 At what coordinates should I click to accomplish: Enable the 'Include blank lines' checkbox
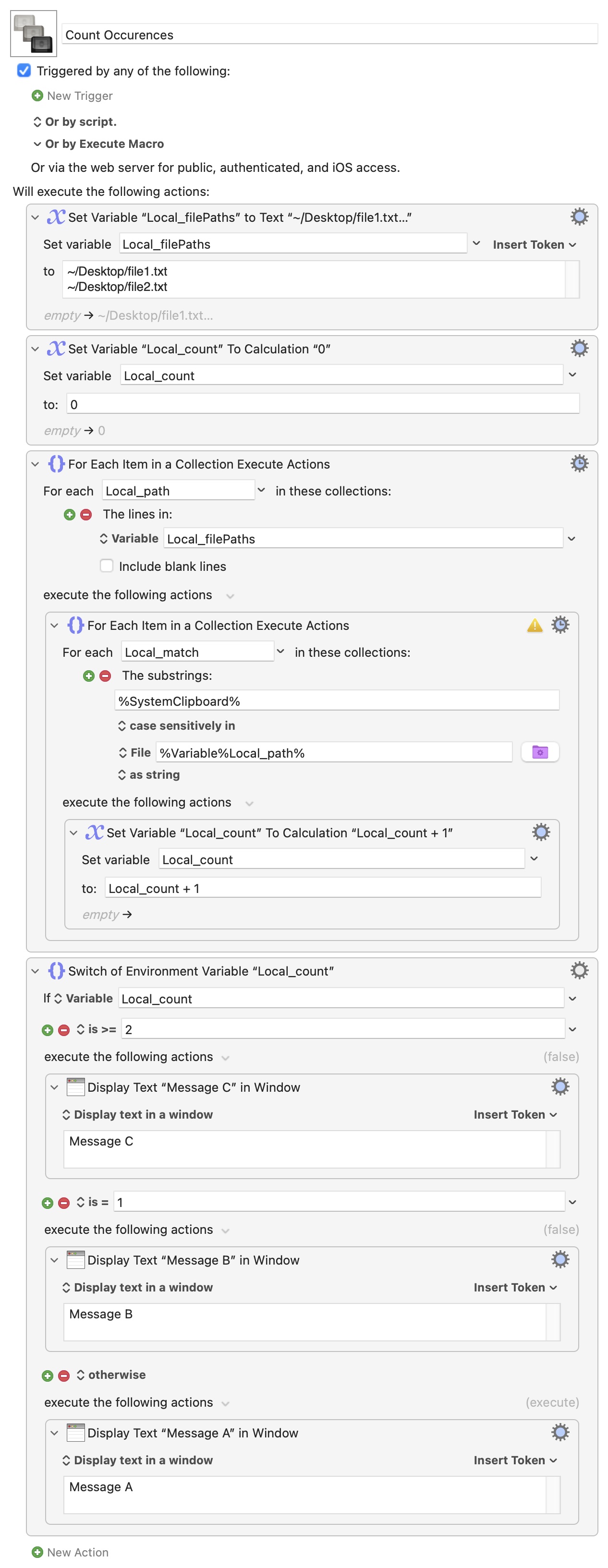(x=107, y=566)
